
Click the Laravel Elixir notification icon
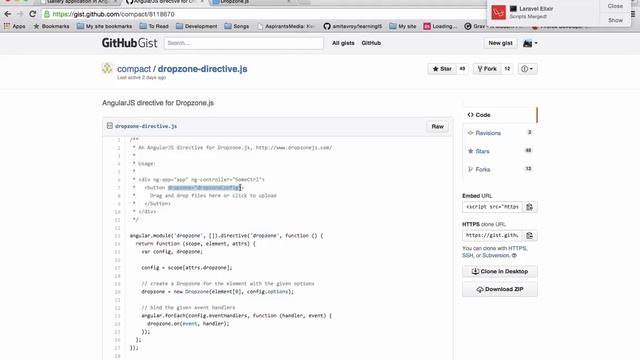pyautogui.click(x=498, y=12)
